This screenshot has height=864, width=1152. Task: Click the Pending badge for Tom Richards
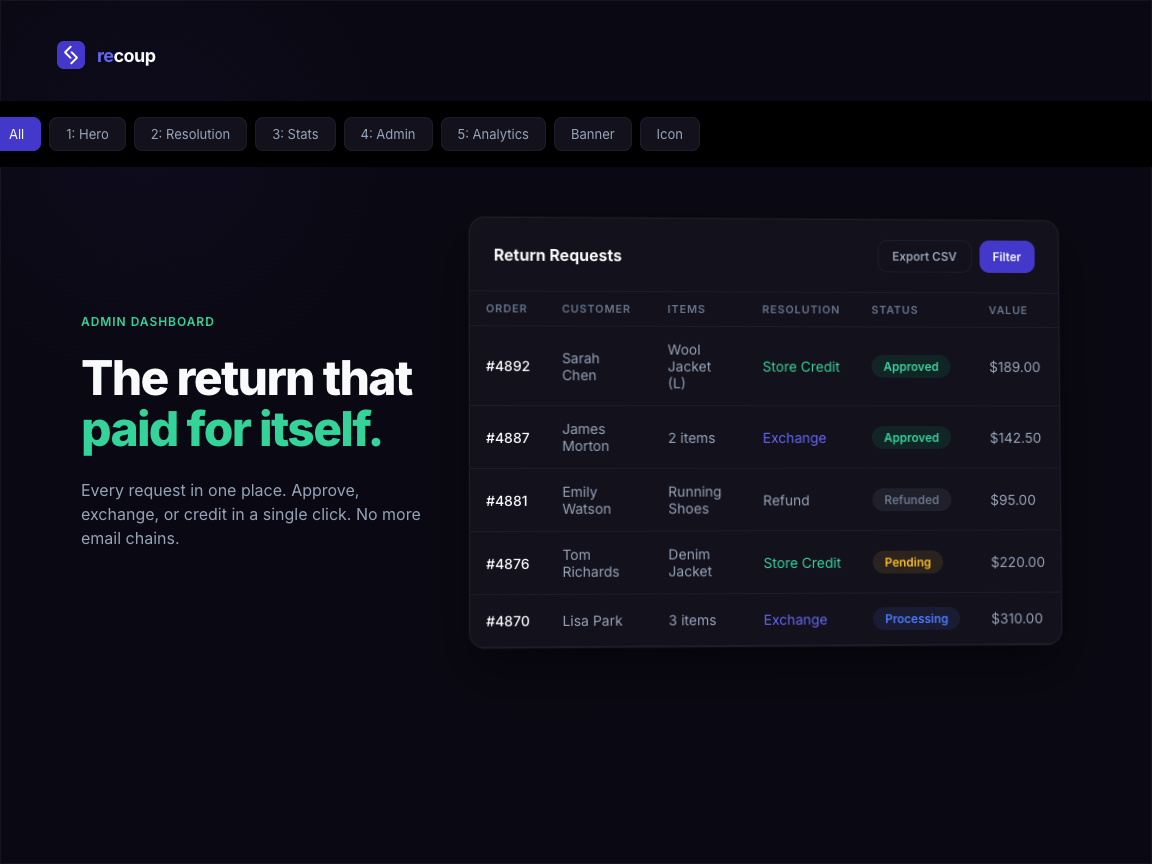point(907,562)
